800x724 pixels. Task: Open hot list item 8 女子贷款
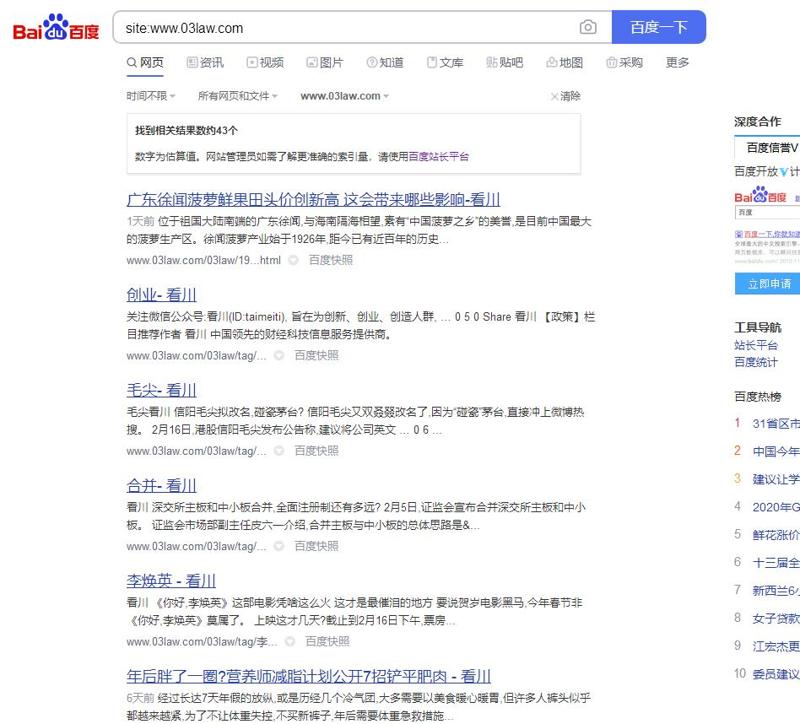tap(776, 618)
